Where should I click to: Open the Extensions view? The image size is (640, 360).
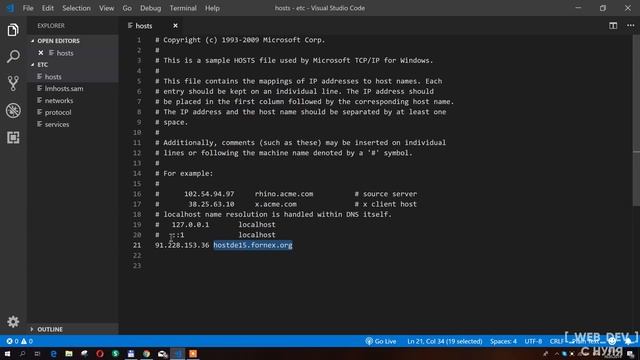[x=13, y=138]
